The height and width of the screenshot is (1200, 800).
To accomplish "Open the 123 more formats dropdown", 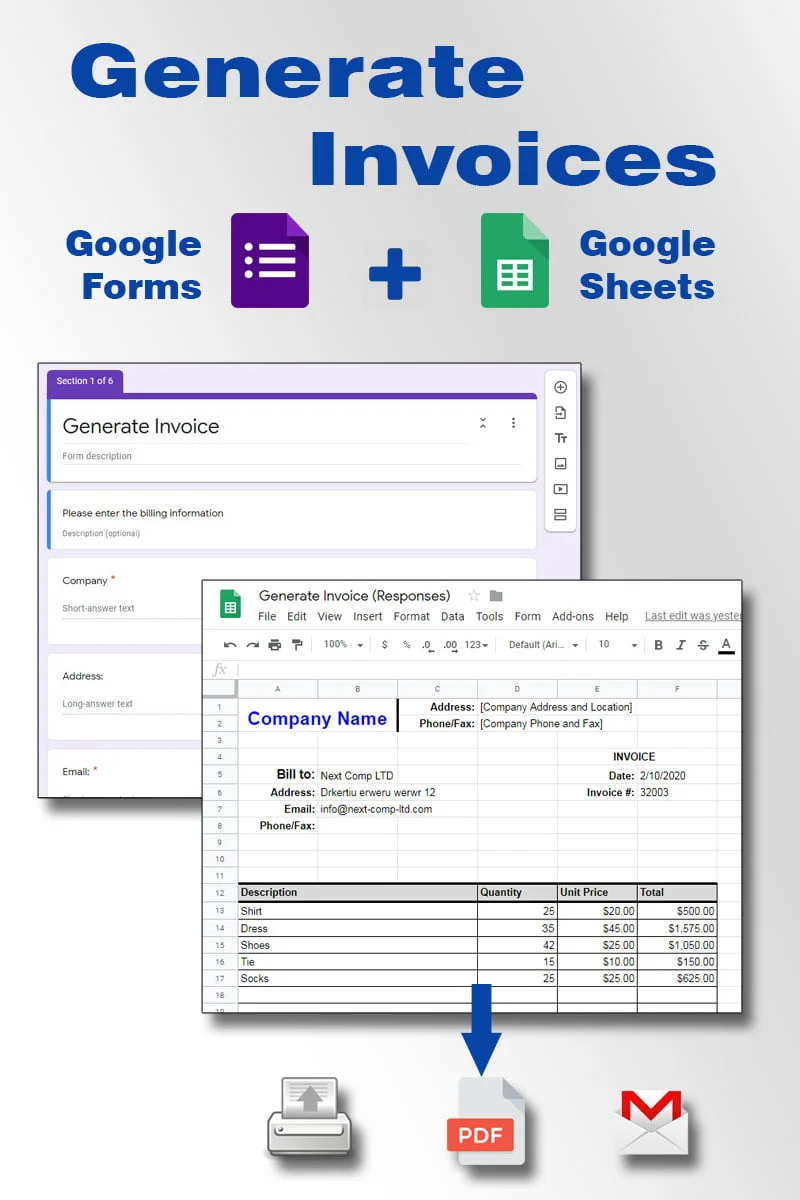I will click(x=476, y=645).
